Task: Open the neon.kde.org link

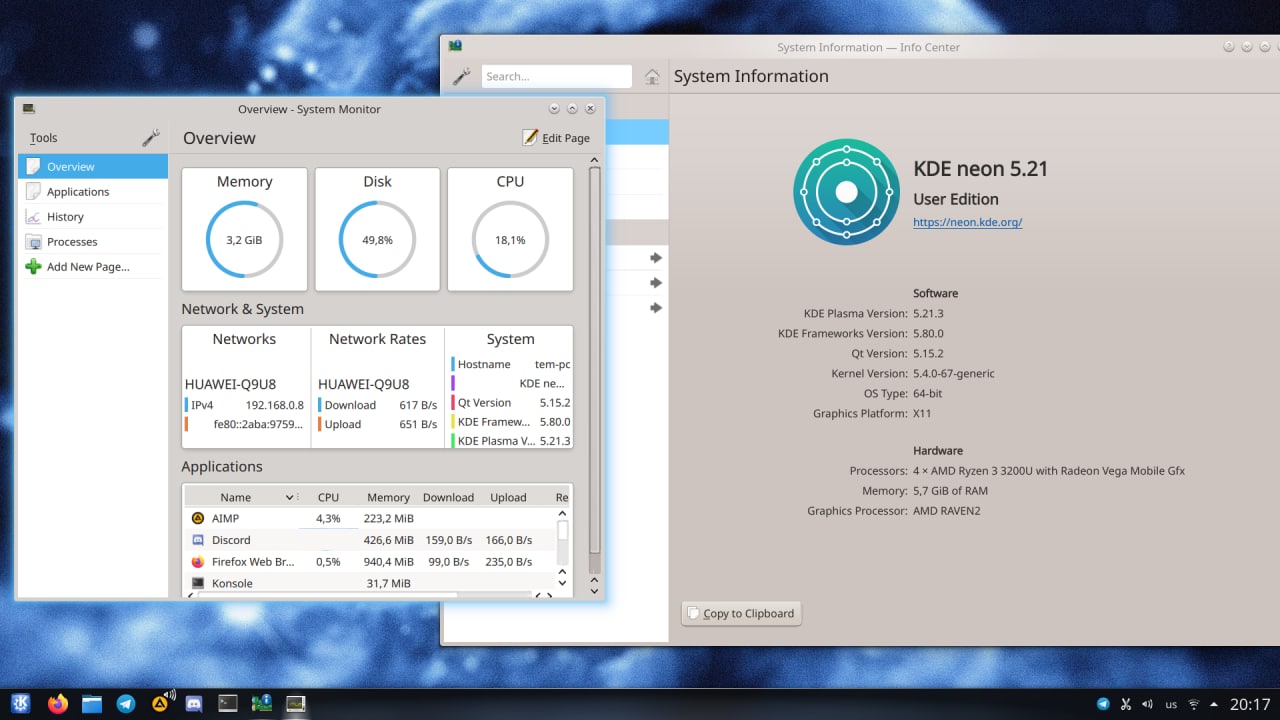Action: click(x=967, y=222)
